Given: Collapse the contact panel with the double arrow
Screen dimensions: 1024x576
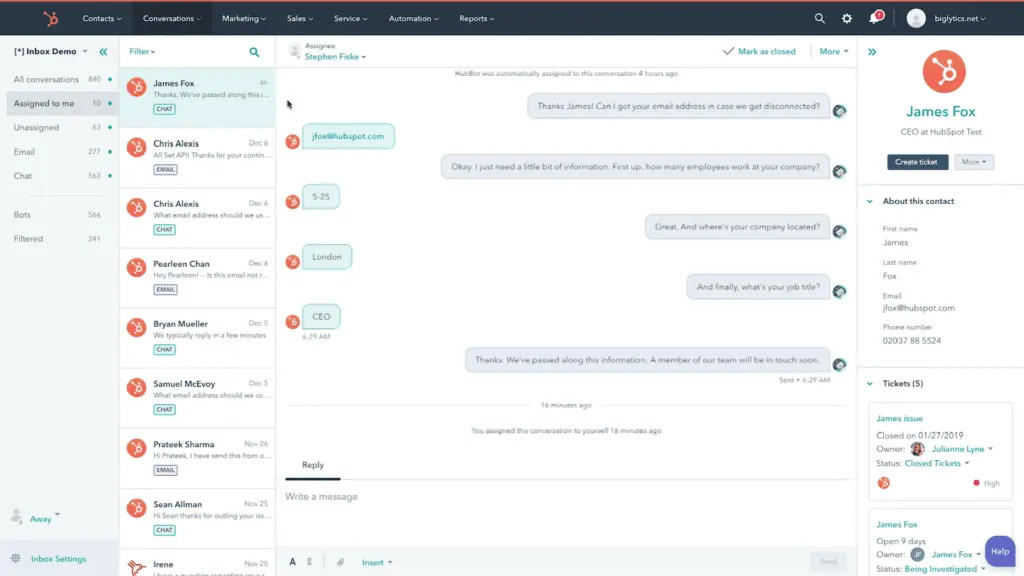Looking at the screenshot, I should 872,52.
